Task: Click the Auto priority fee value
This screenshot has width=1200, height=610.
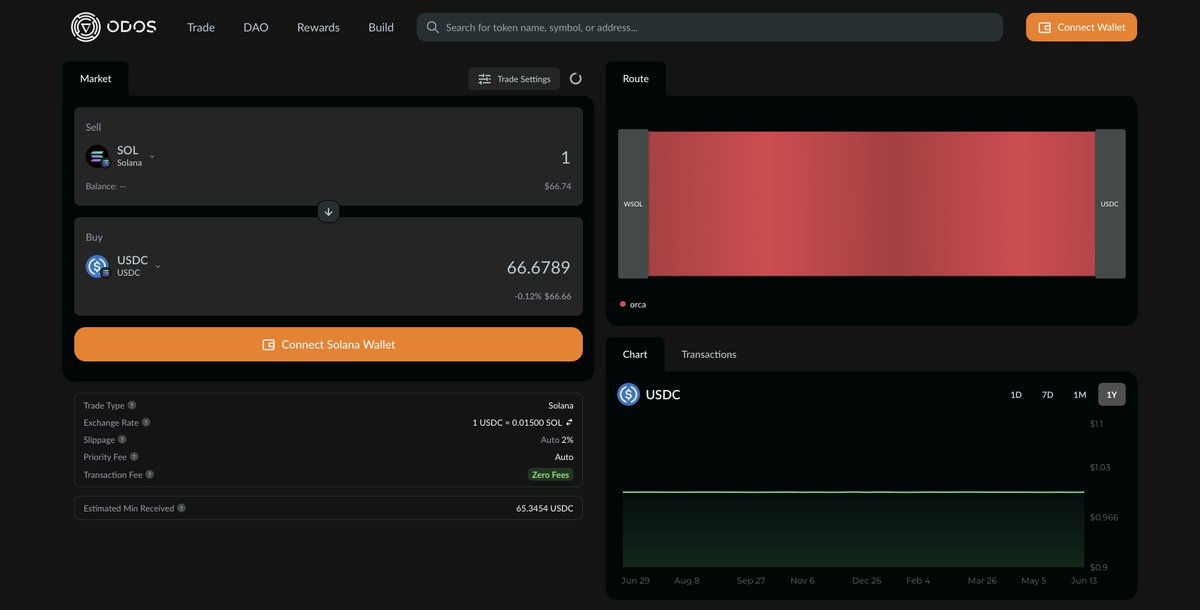Action: coord(564,457)
